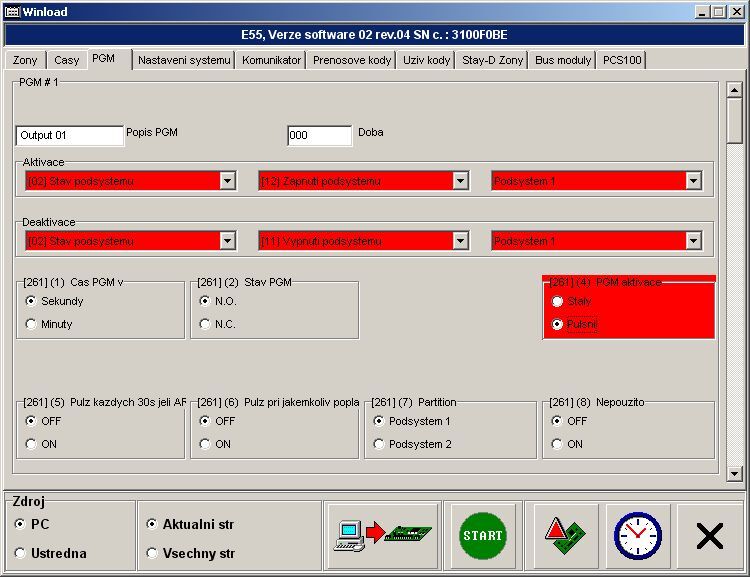Click the Winload title bar icon
The height and width of the screenshot is (577, 750).
[11, 11]
